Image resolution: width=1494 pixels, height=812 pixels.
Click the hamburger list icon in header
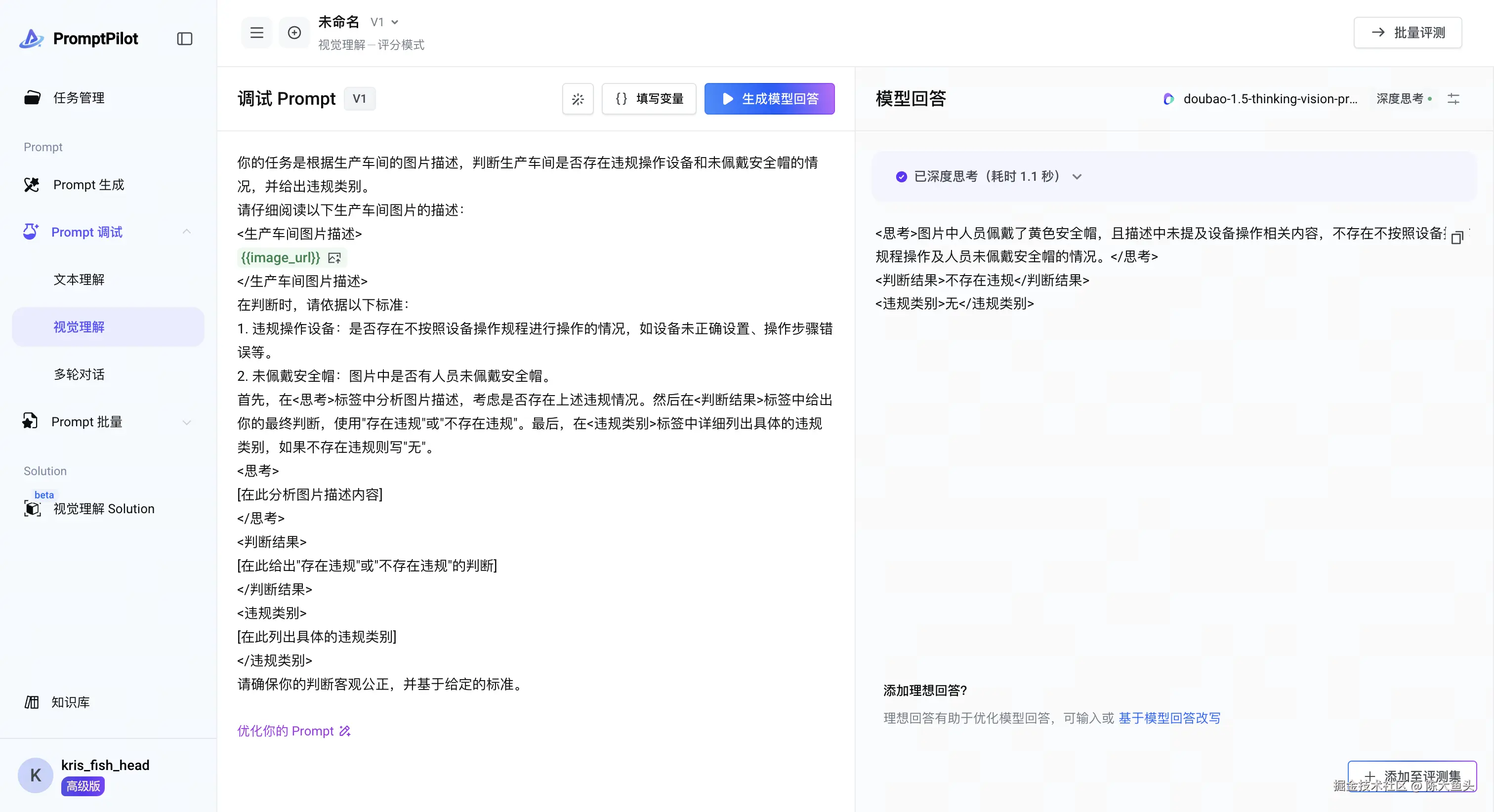pos(256,33)
